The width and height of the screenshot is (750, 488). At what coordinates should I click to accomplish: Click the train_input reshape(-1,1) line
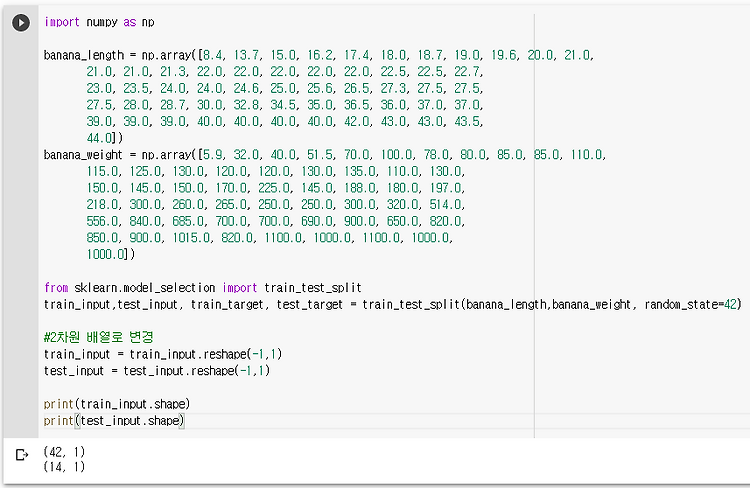coord(163,354)
